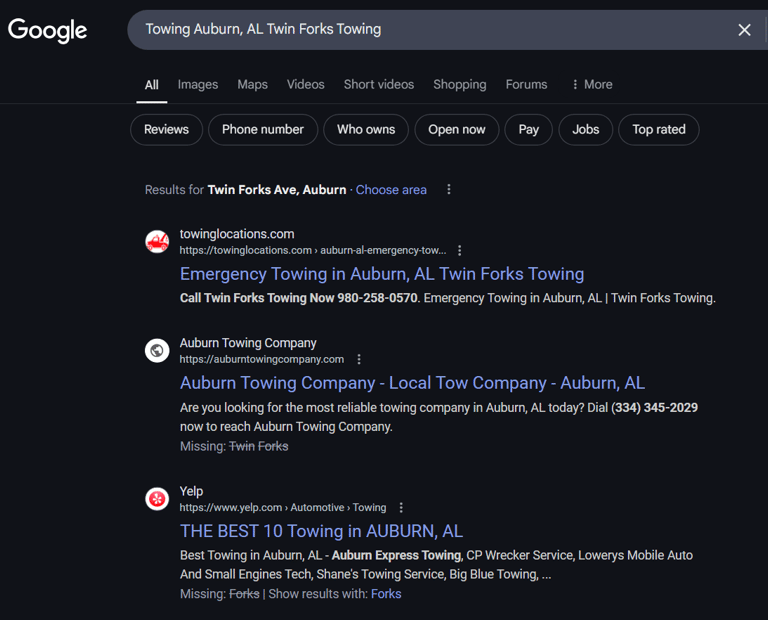Open the Yelp result options menu
768x620 pixels.
(x=401, y=508)
